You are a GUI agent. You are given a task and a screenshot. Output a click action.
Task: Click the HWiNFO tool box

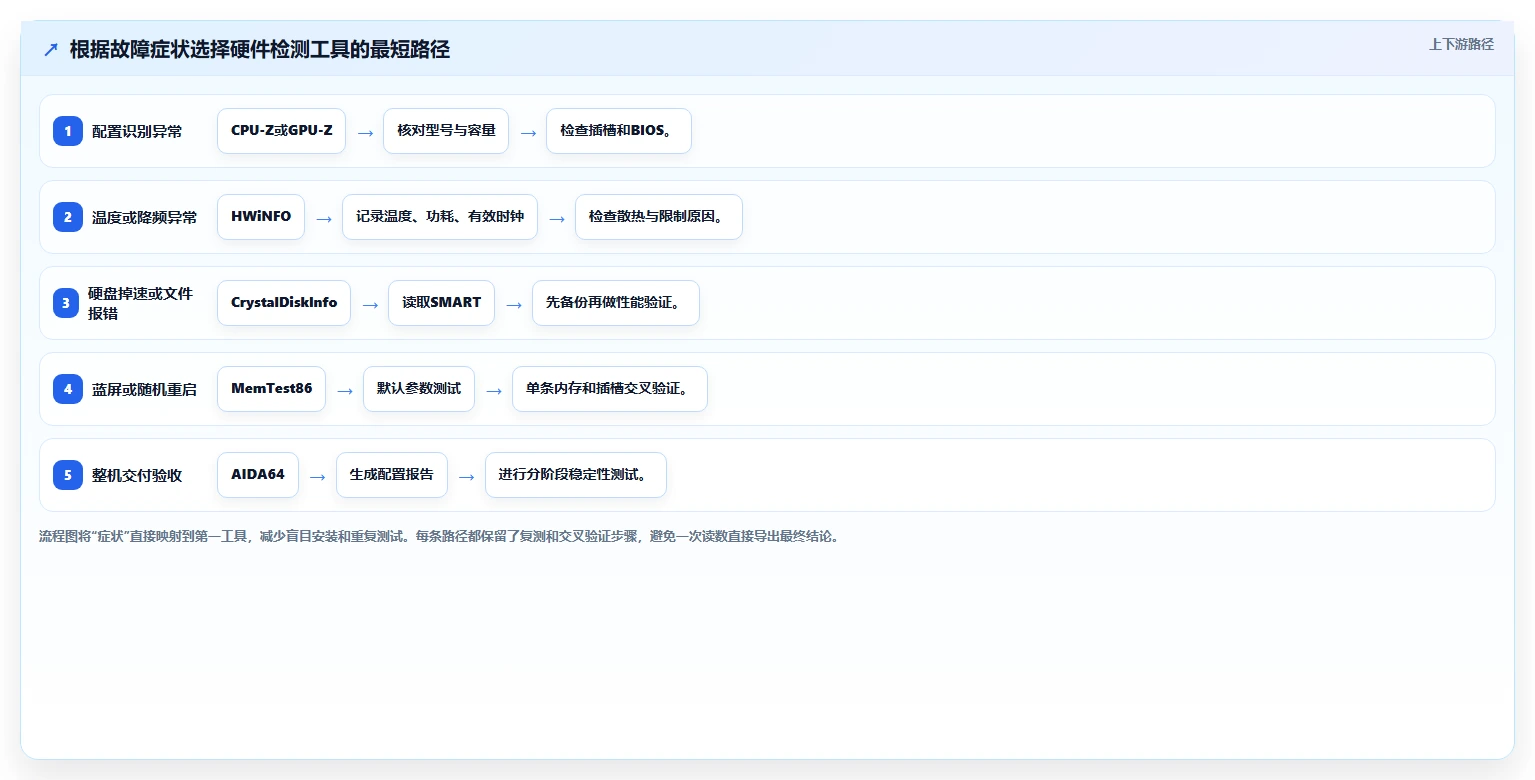point(261,217)
